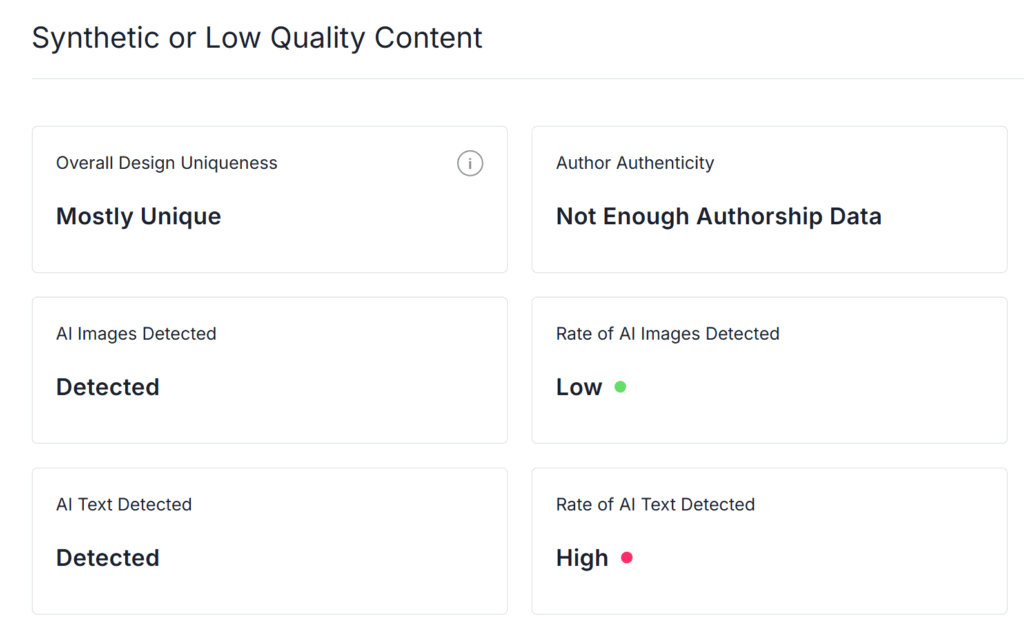Click the Low rating text
The height and width of the screenshot is (631, 1024).
click(579, 387)
